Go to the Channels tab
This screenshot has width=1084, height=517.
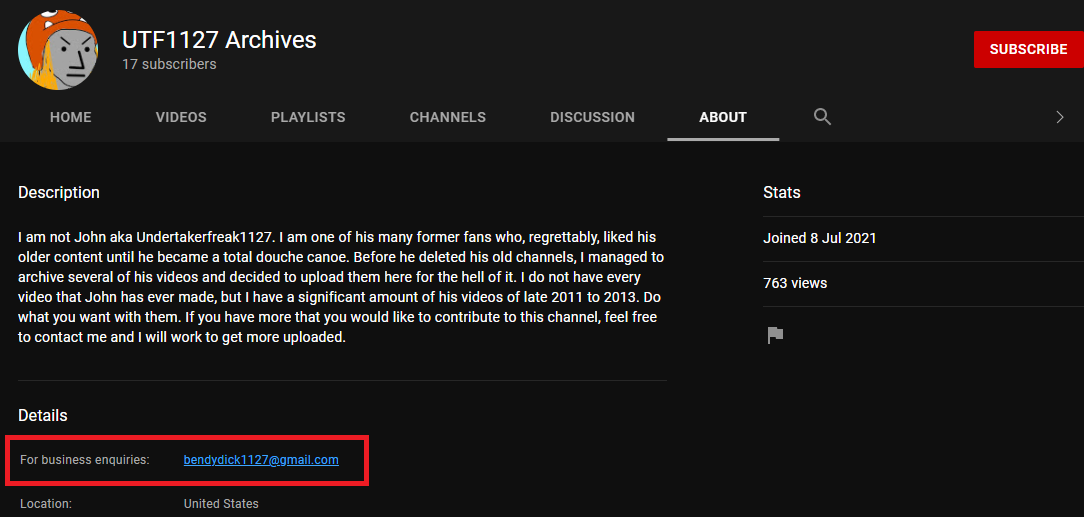pyautogui.click(x=447, y=118)
